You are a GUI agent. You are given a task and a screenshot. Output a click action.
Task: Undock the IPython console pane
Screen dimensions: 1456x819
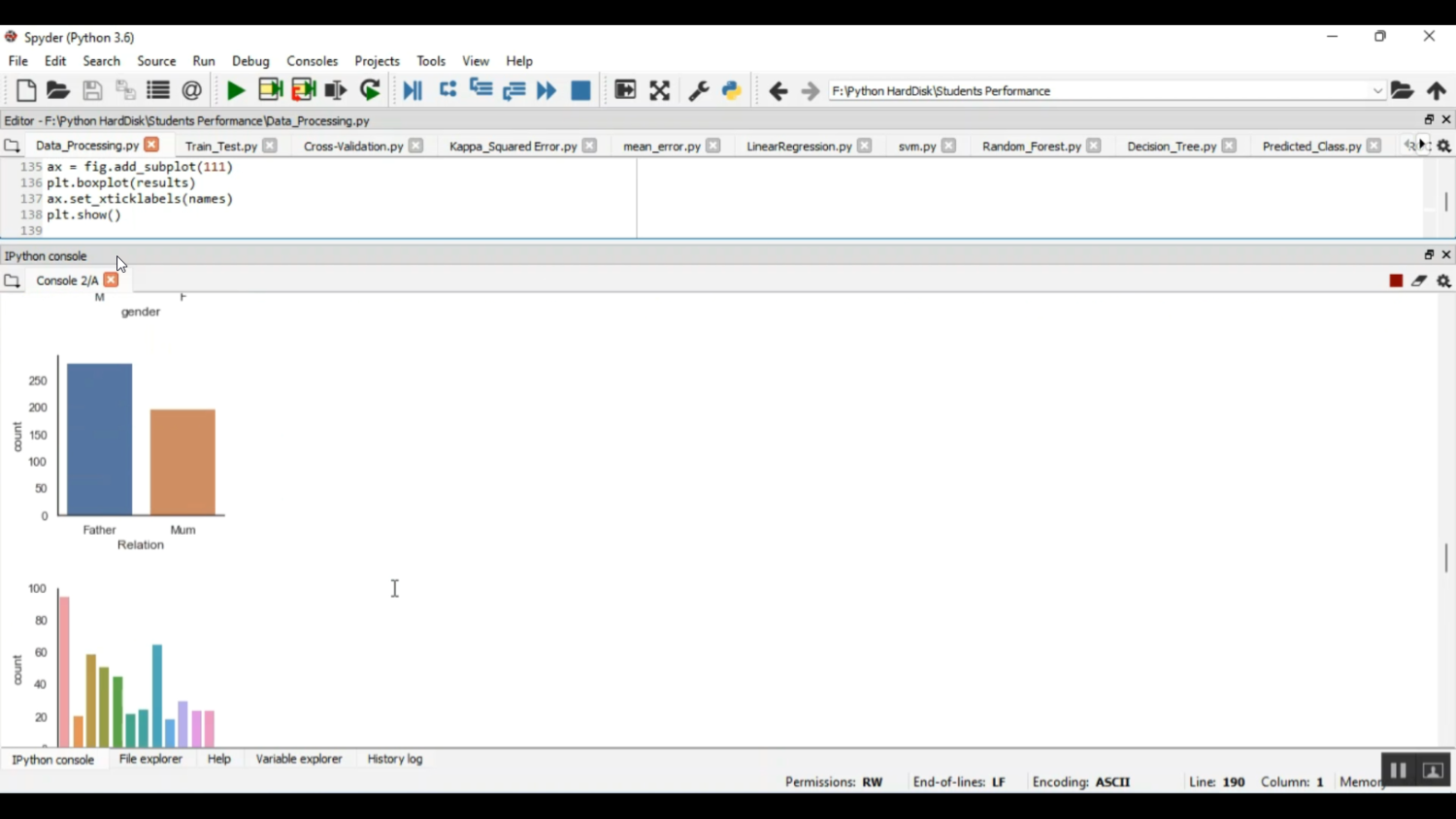click(1429, 254)
